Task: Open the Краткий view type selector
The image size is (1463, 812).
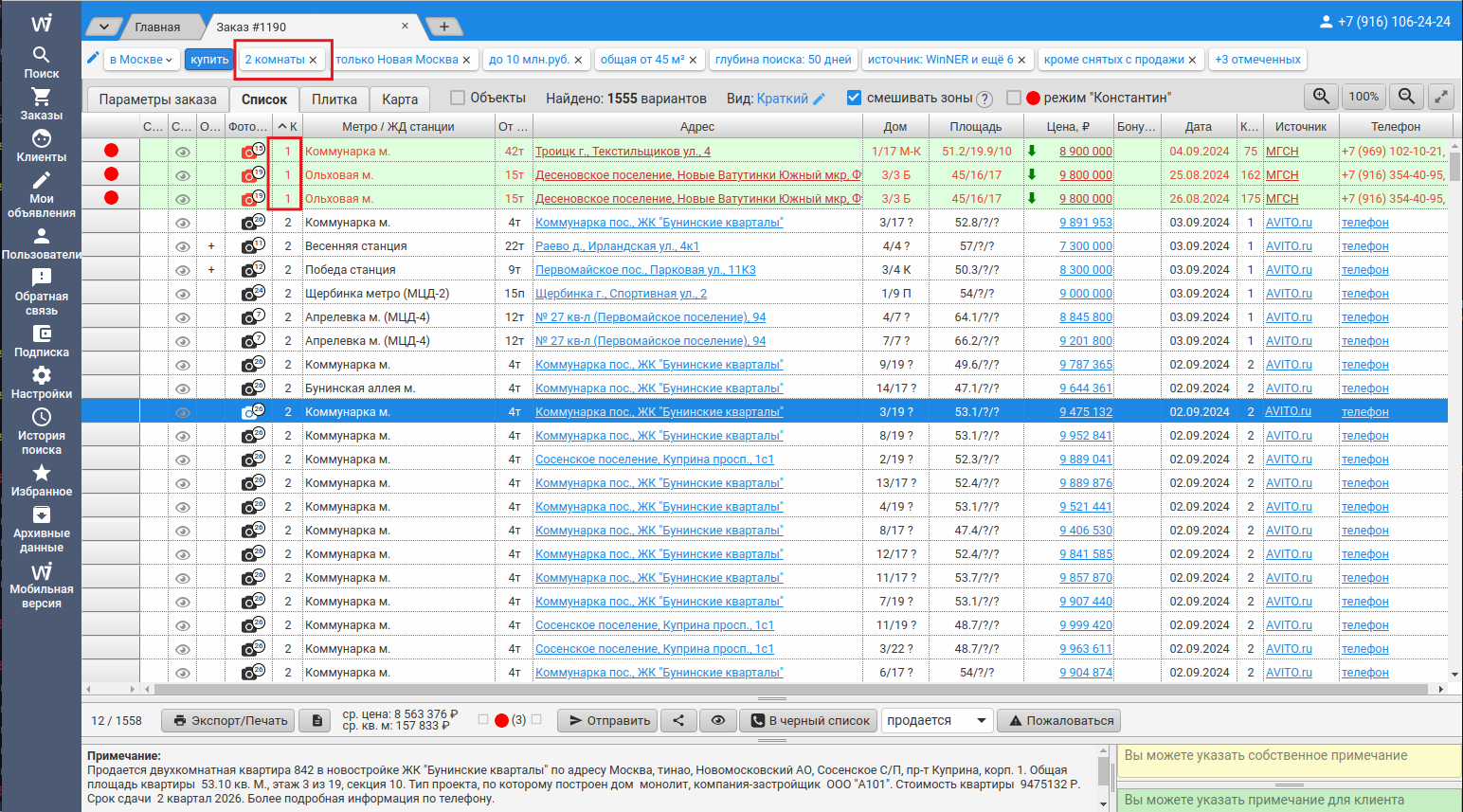Action: point(782,98)
